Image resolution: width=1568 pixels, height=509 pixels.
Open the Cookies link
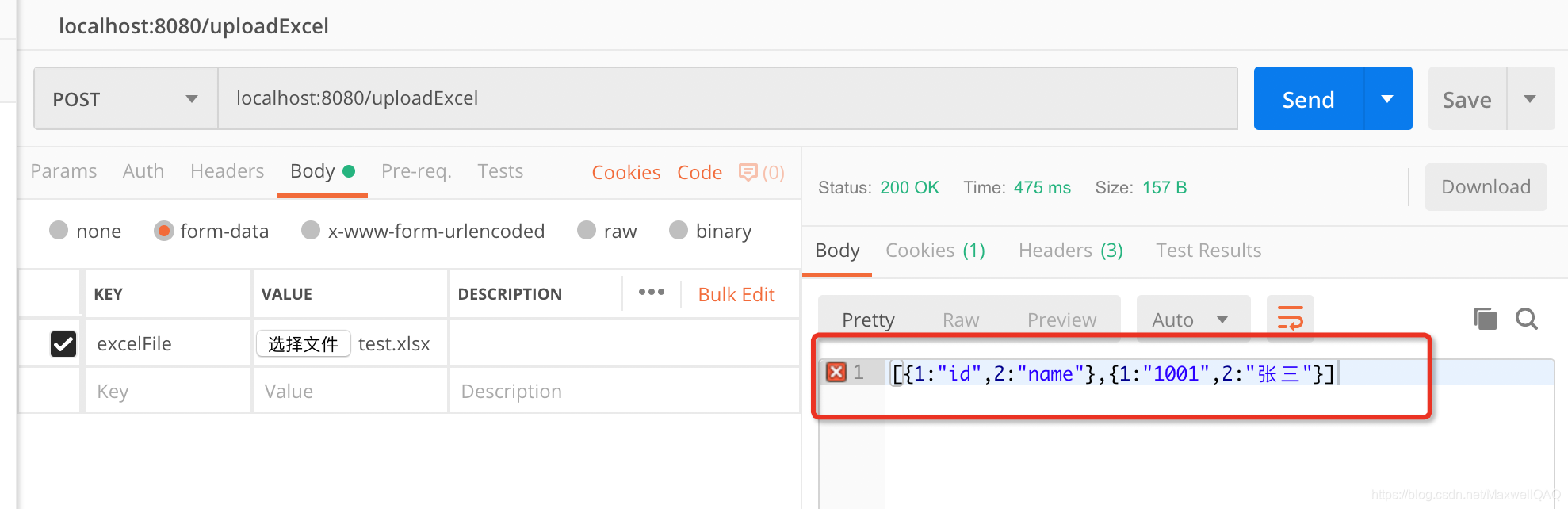(x=626, y=172)
